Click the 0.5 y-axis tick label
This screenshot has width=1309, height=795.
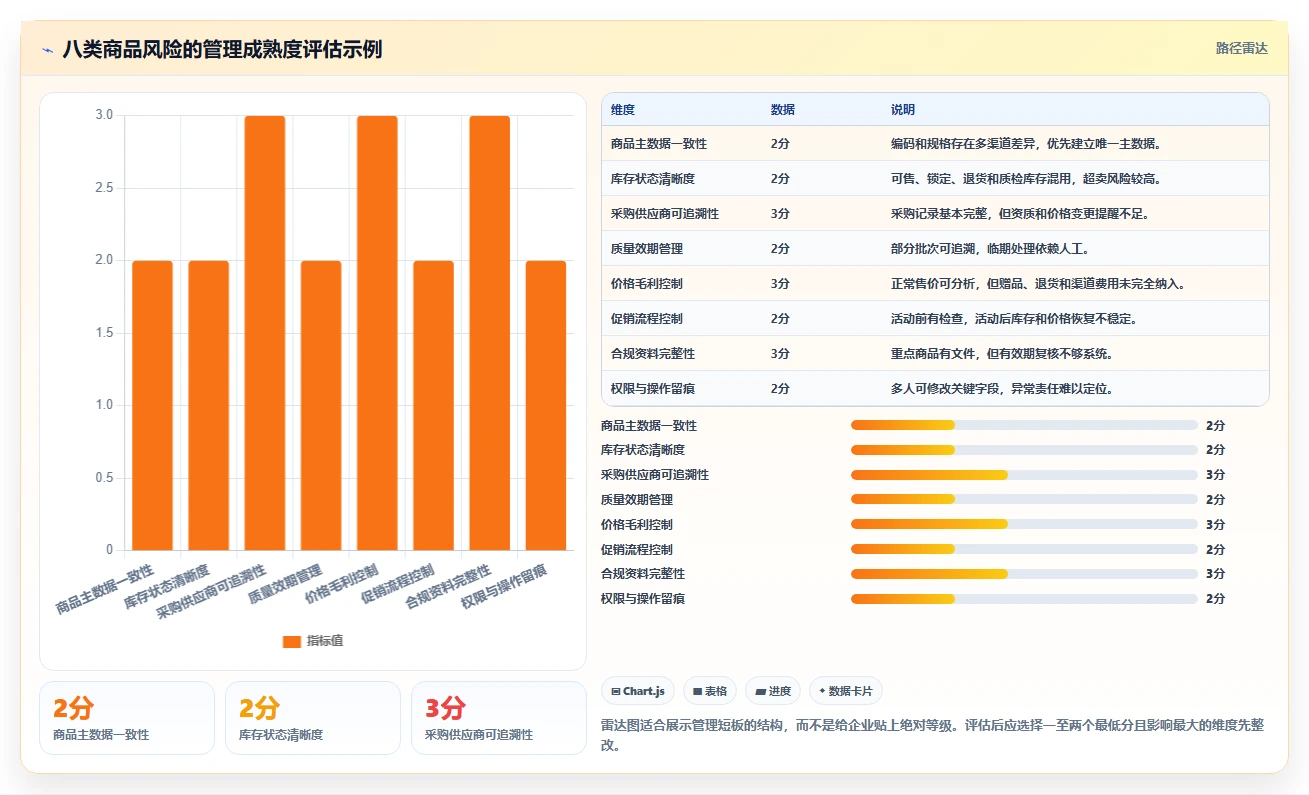(x=104, y=478)
